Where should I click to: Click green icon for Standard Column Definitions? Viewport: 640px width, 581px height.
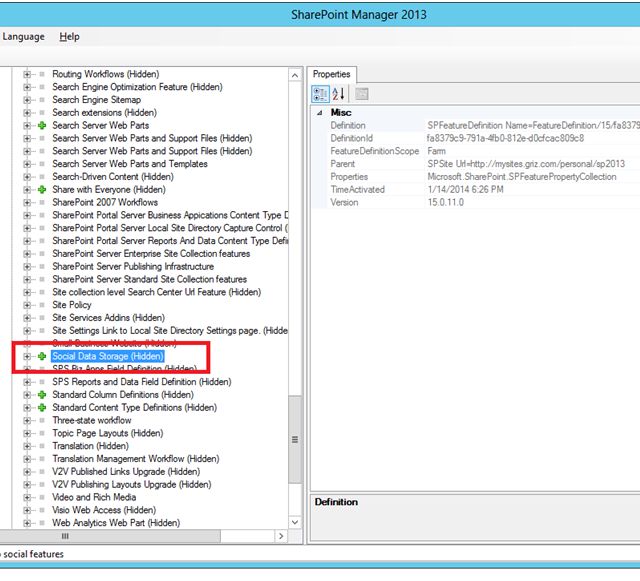[42, 395]
